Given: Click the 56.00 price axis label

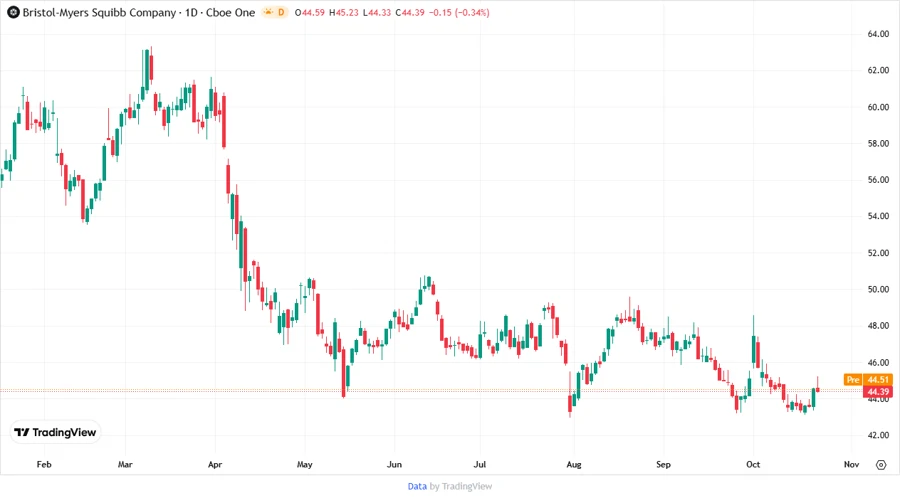Looking at the screenshot, I should click(878, 180).
